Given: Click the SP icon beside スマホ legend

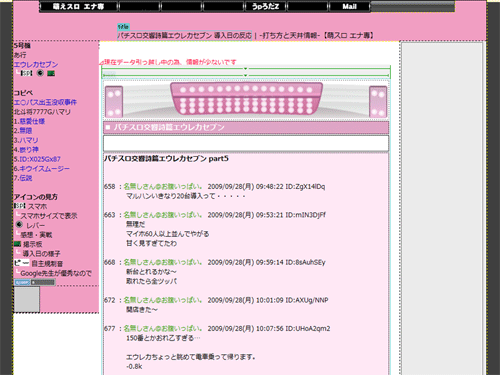Looking at the screenshot, I should pyautogui.click(x=20, y=206).
